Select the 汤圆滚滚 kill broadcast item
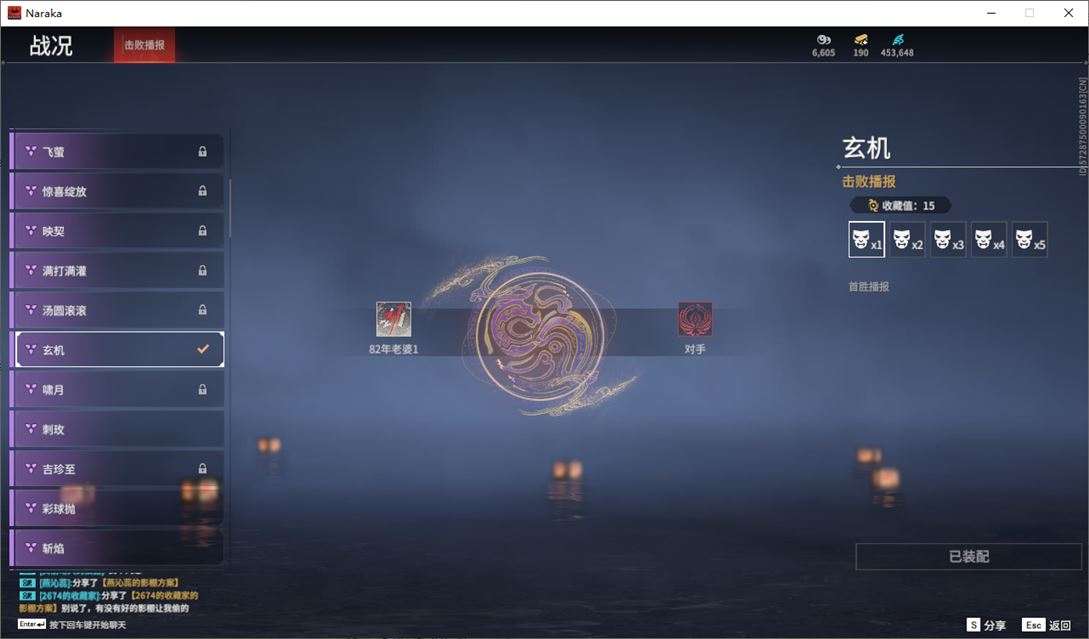The width and height of the screenshot is (1089, 639). (x=117, y=310)
